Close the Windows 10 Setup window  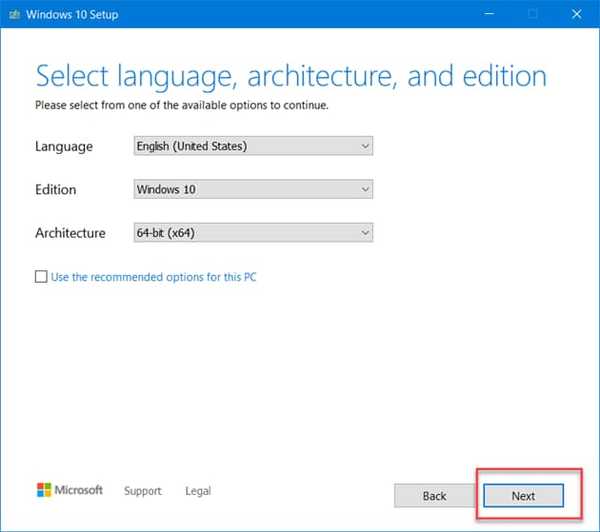tap(577, 14)
